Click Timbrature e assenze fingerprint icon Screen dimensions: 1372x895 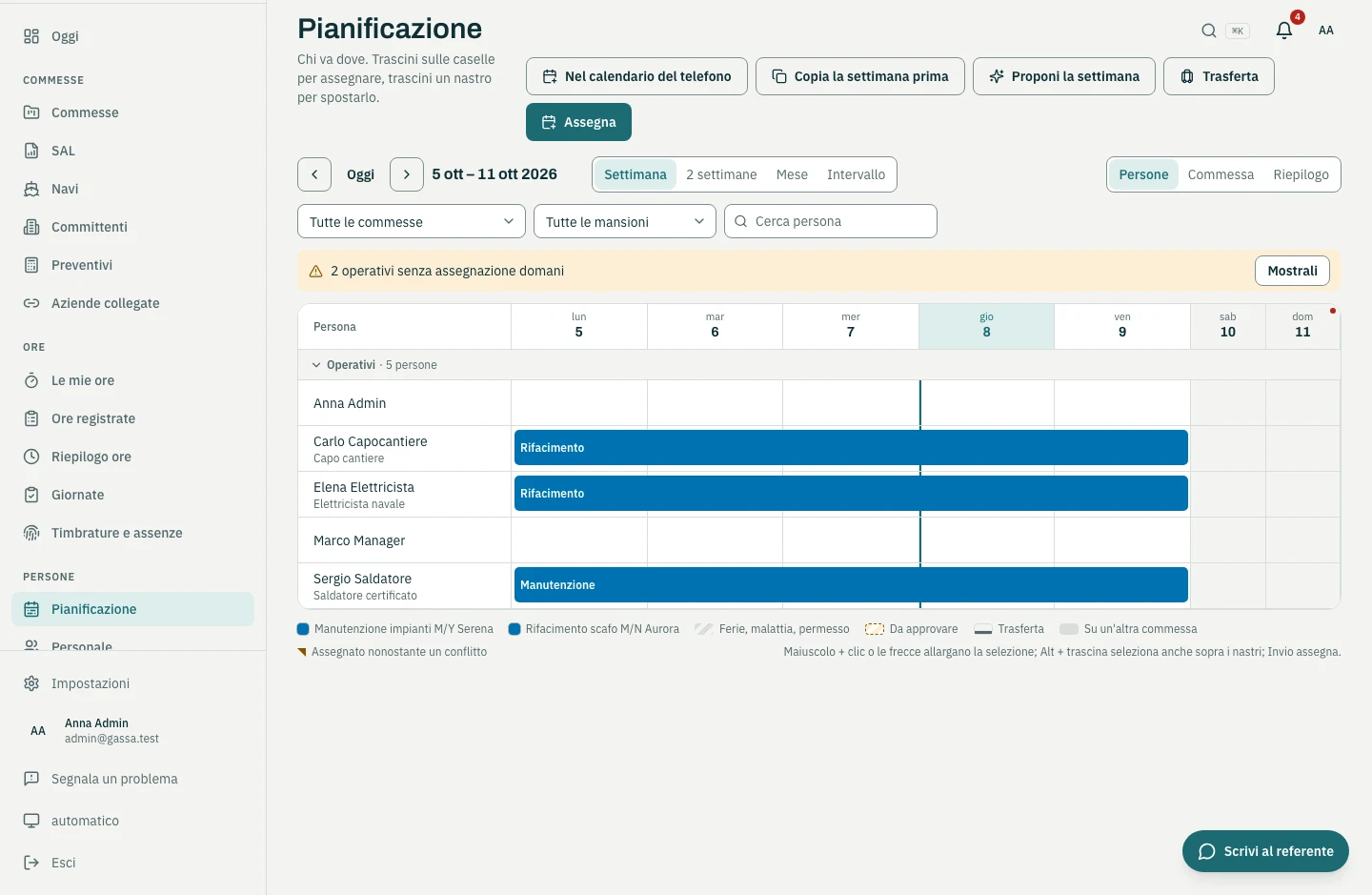(31, 533)
